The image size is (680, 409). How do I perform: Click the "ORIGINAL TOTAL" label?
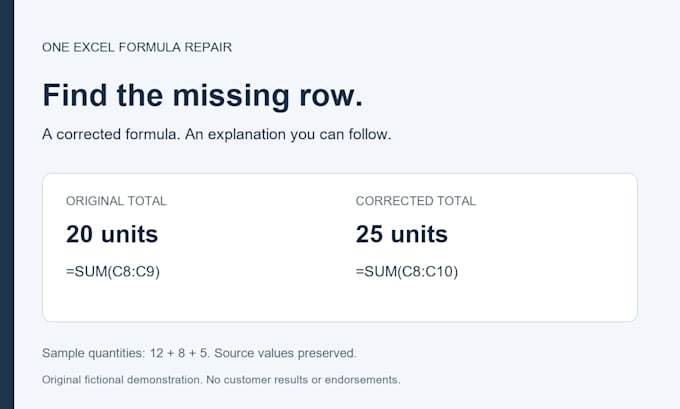116,201
